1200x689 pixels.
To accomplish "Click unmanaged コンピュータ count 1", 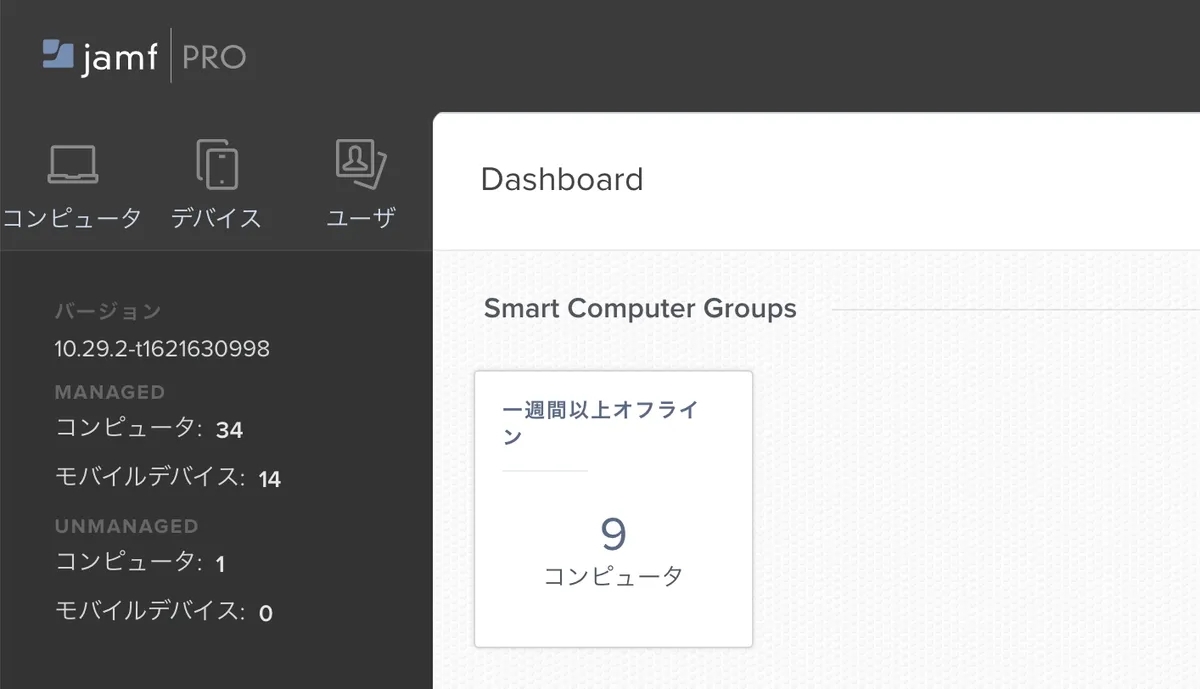I will [x=220, y=564].
